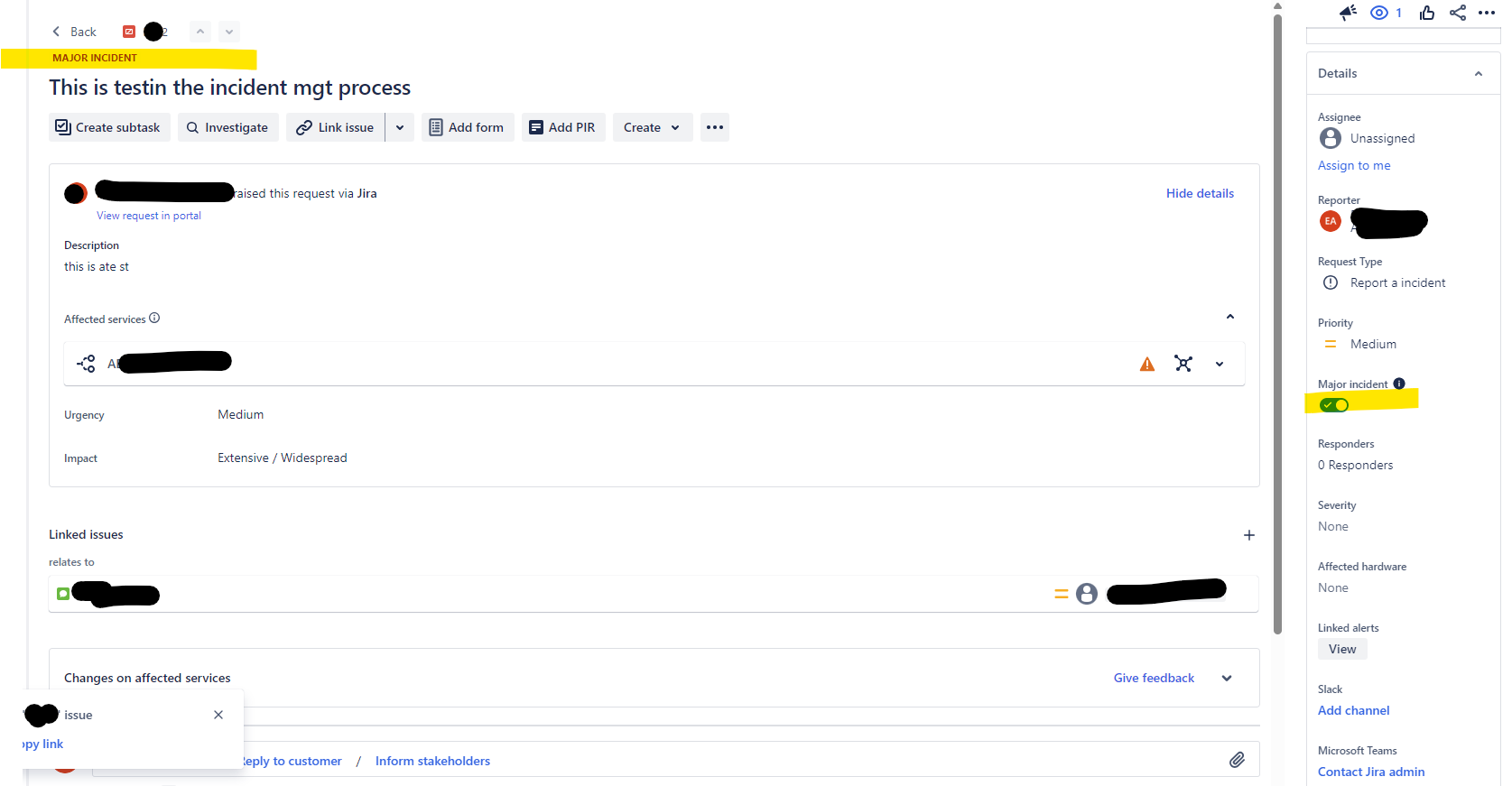The height and width of the screenshot is (786, 1512).
Task: Open View request in portal link
Action: (149, 216)
